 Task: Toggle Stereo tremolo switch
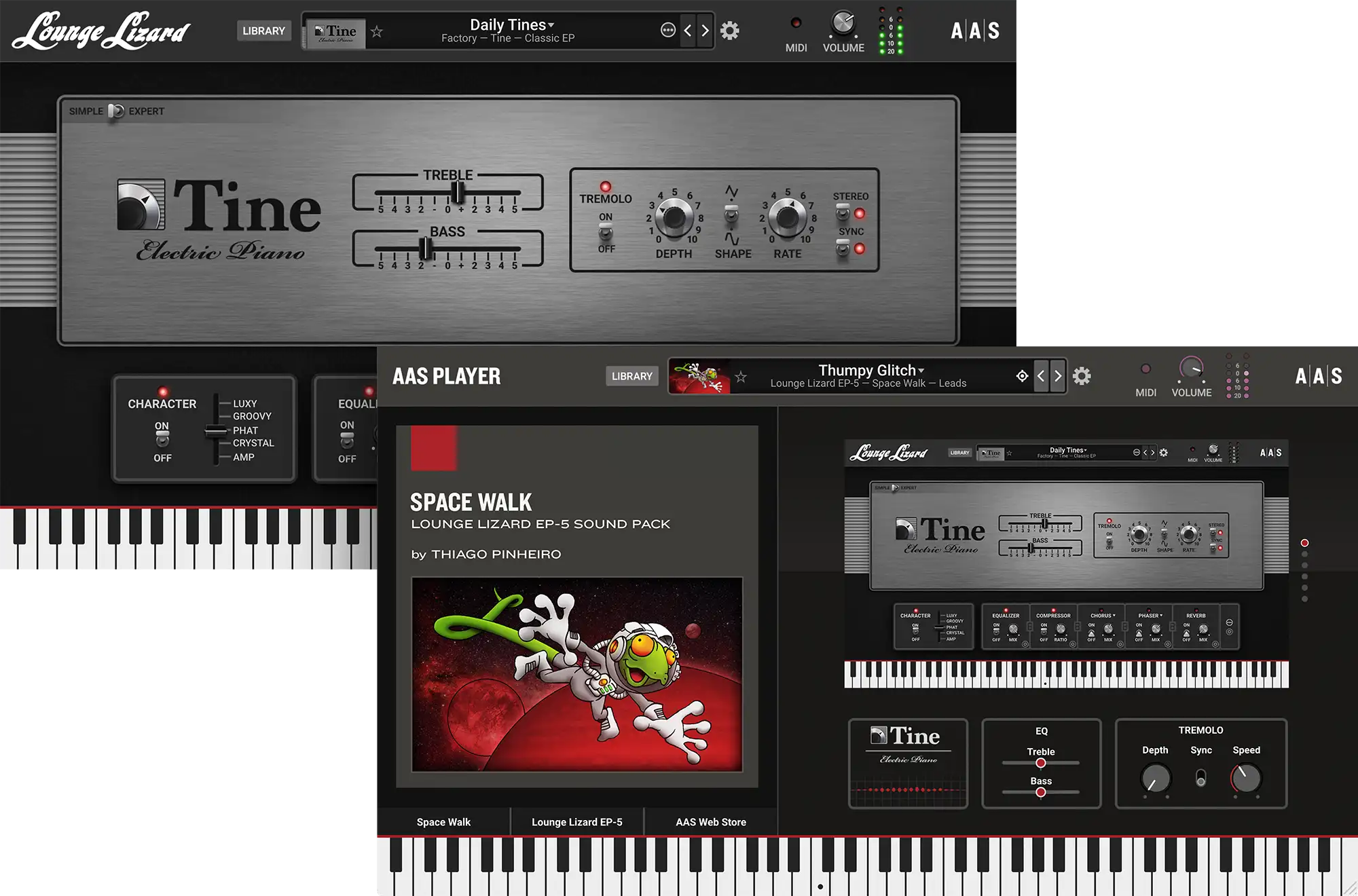coord(843,213)
